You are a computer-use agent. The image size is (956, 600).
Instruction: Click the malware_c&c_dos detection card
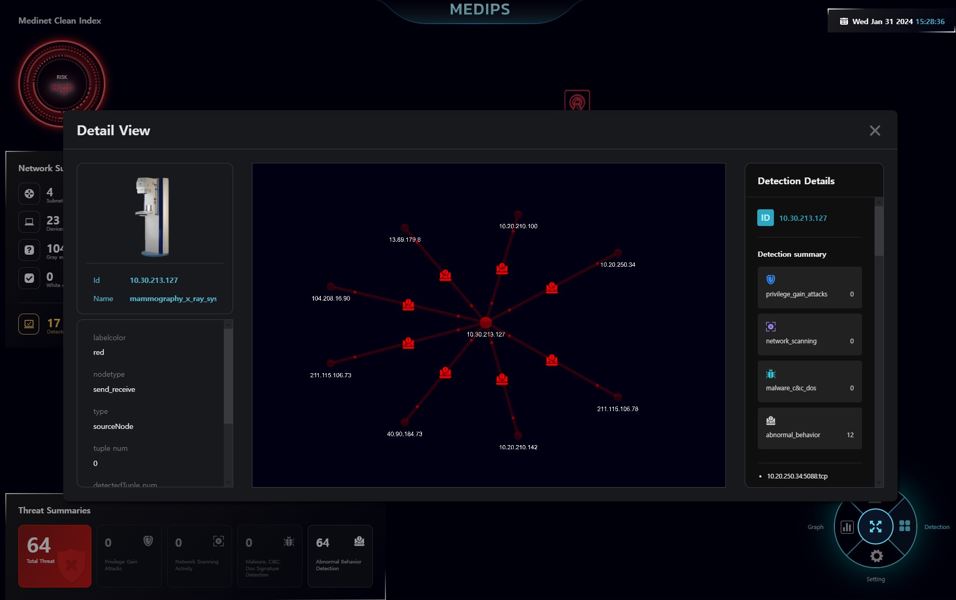tap(809, 381)
